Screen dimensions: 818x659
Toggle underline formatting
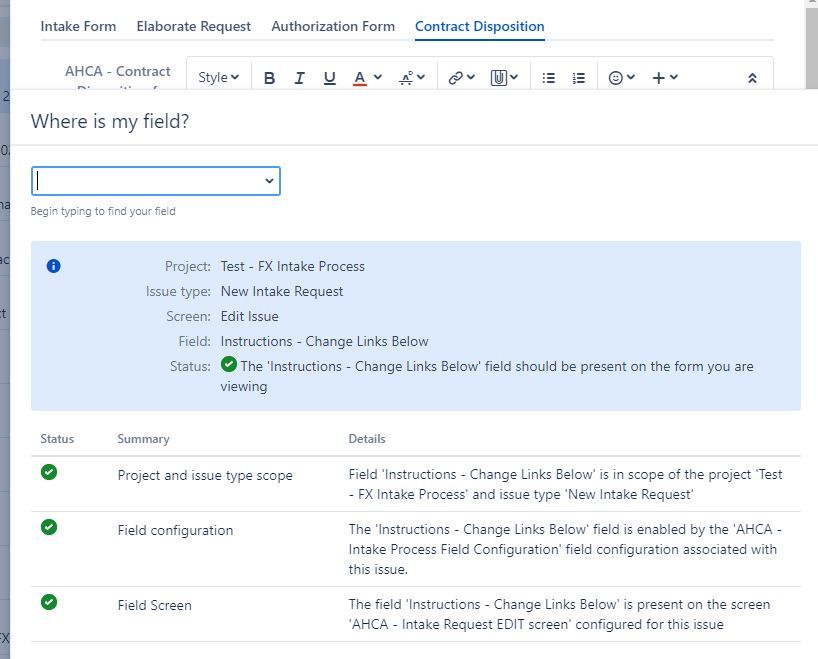click(329, 77)
